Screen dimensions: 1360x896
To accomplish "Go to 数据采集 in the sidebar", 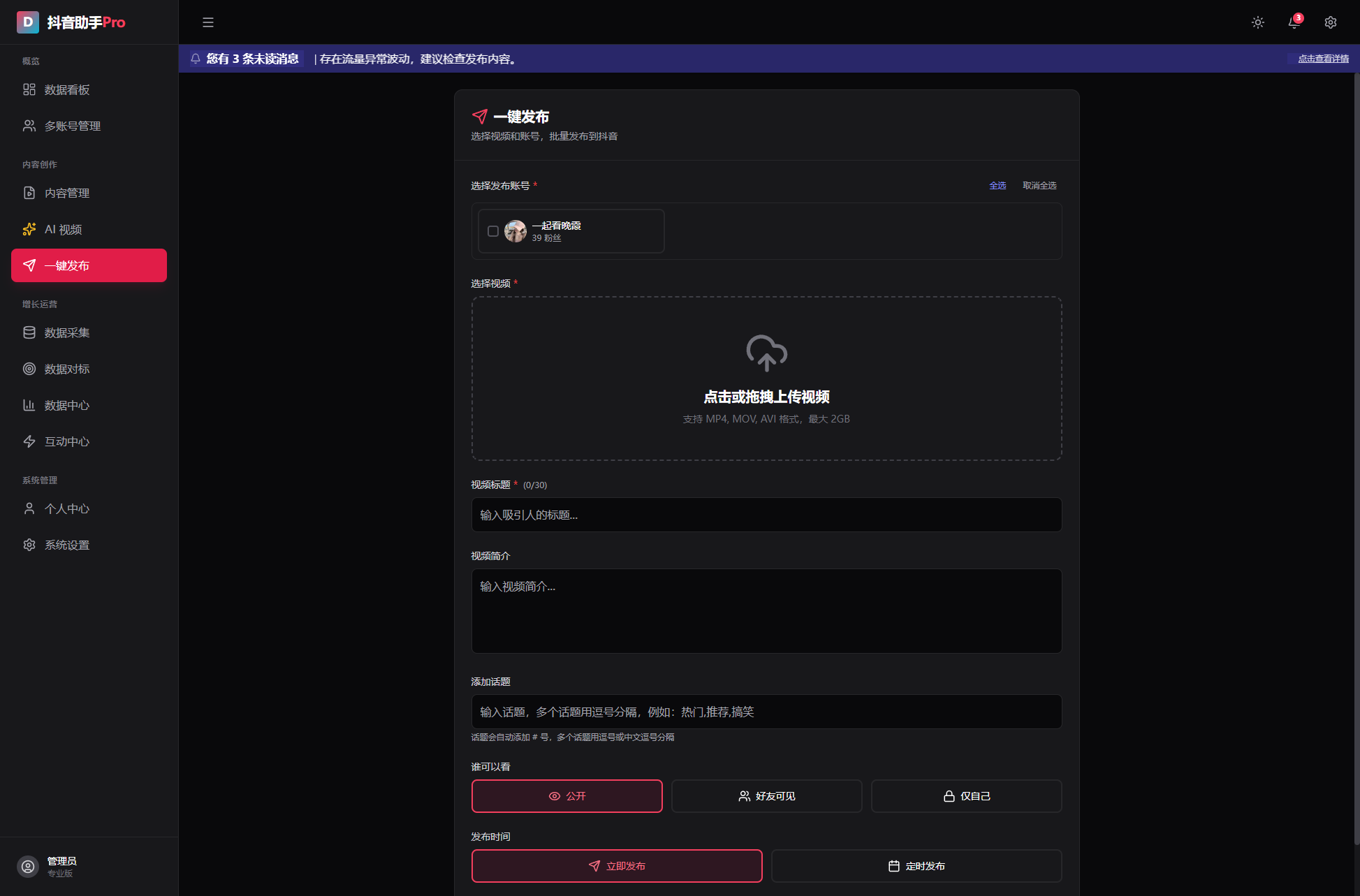I will coord(67,332).
